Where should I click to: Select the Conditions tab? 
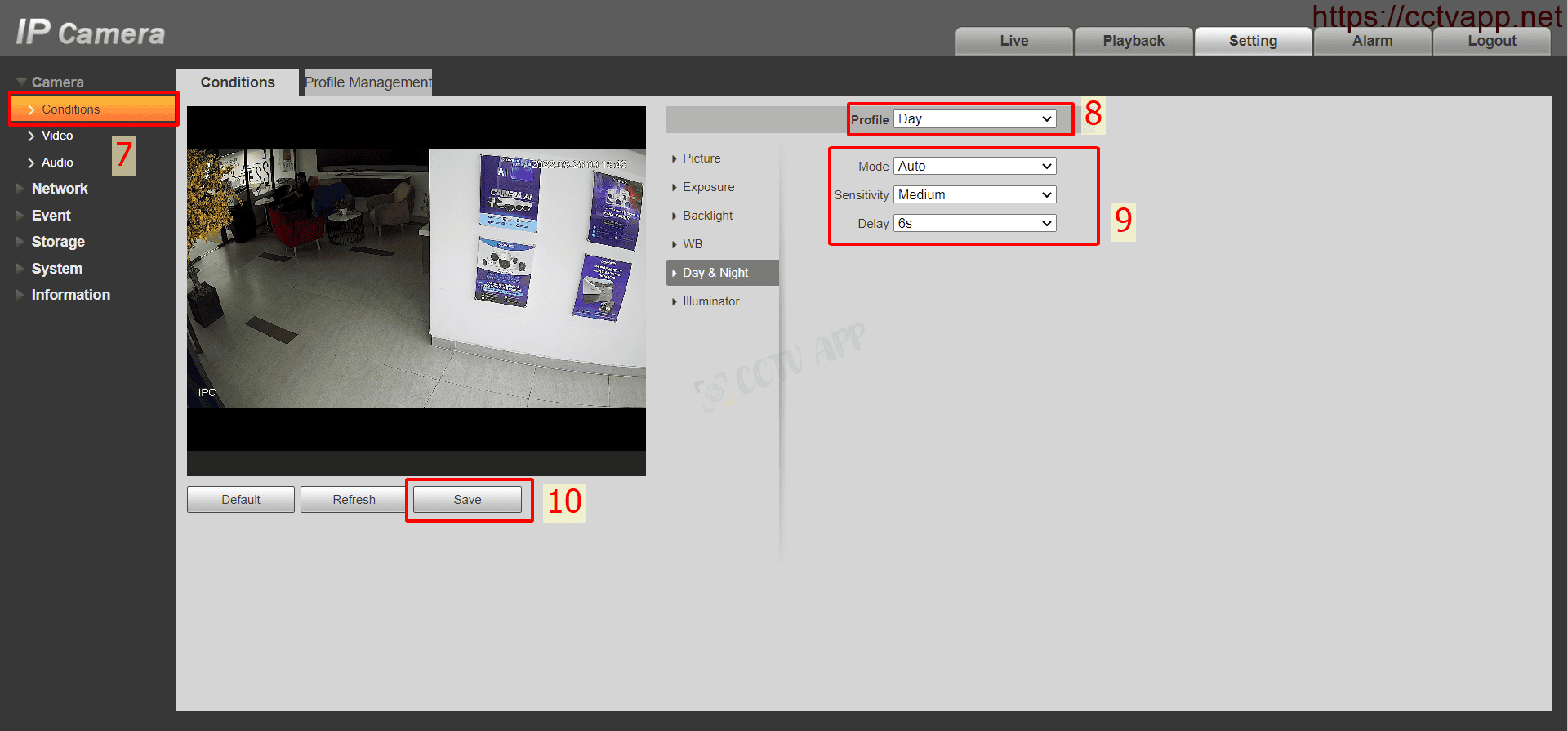(238, 82)
